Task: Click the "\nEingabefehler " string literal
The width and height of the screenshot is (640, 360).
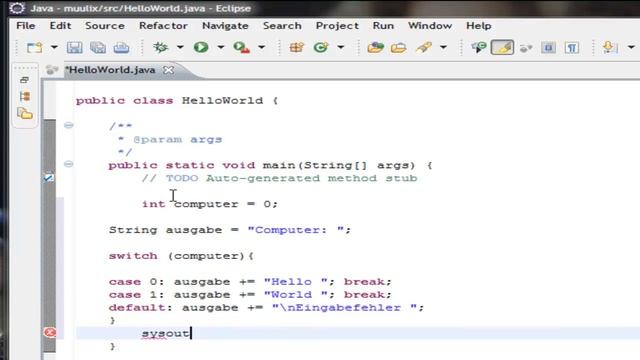Action: [x=344, y=308]
